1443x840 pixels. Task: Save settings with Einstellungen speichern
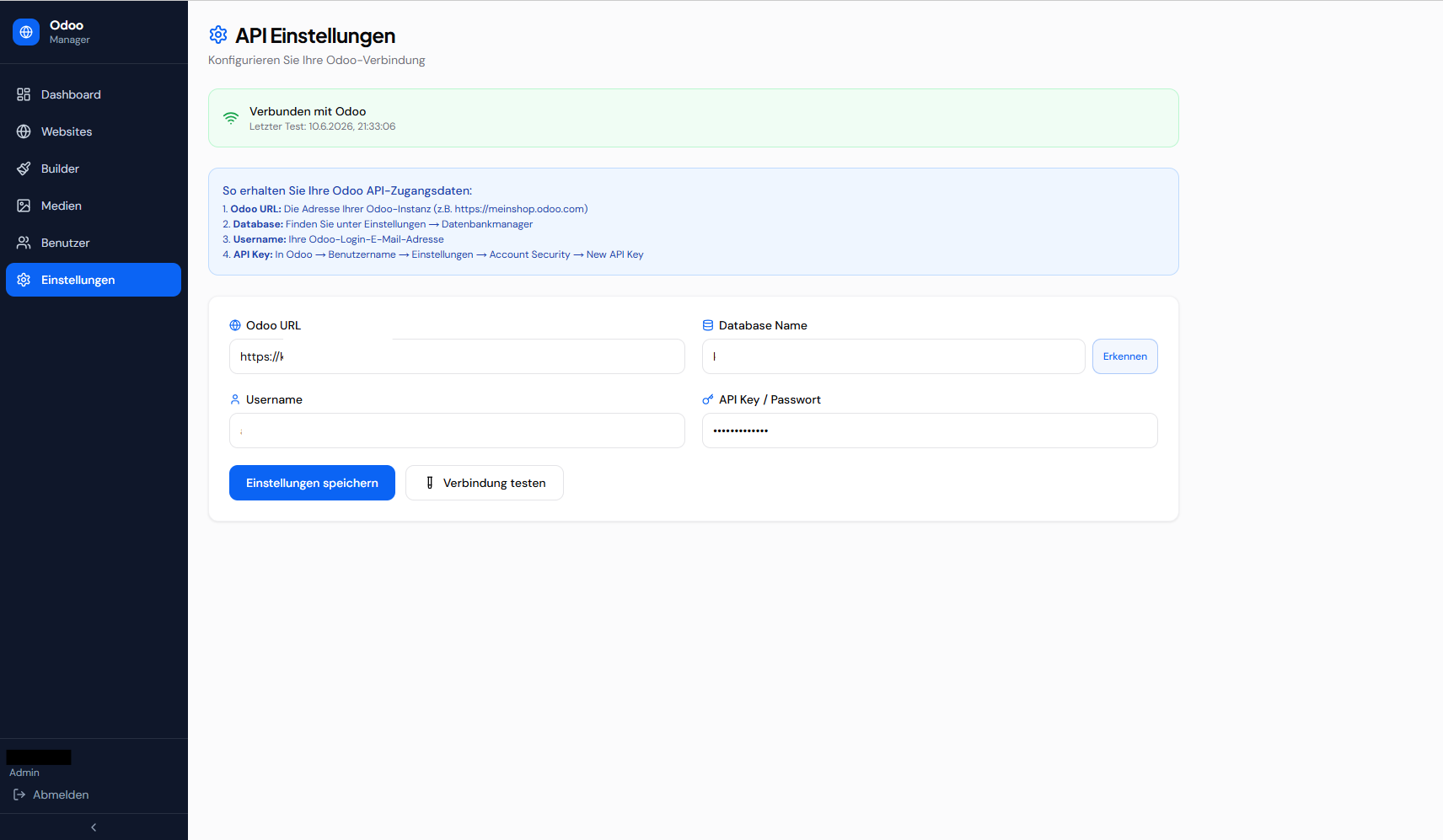(312, 483)
